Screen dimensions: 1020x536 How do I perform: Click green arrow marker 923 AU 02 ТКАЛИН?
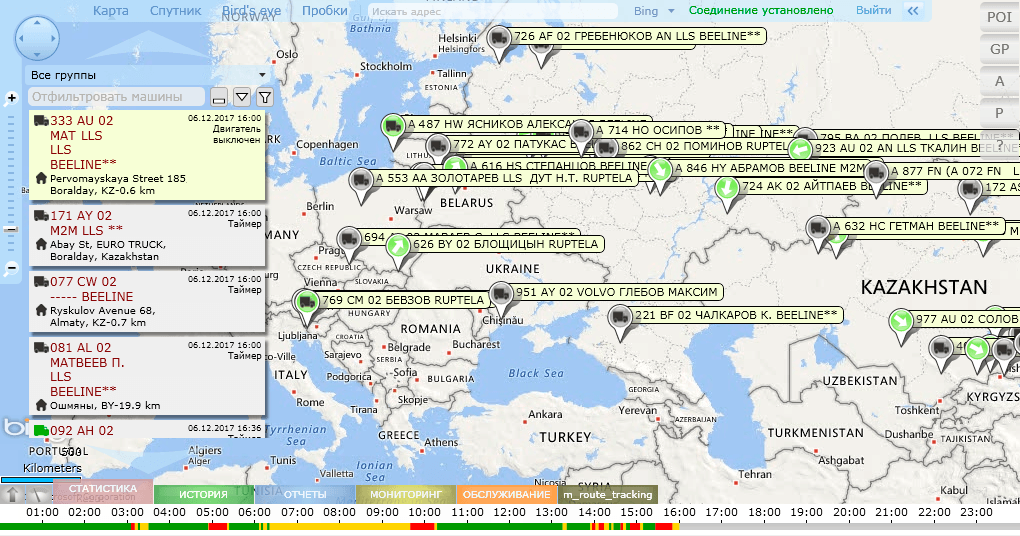click(800, 150)
